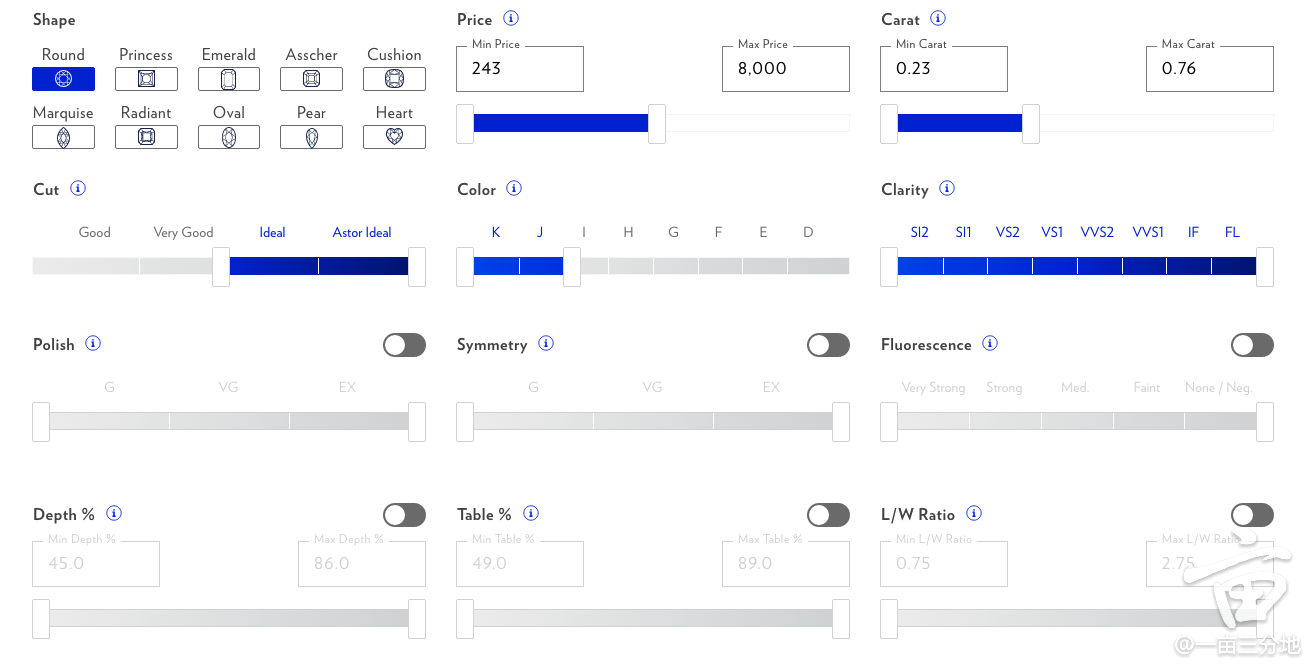Open the Price info icon
The image size is (1315, 668).
point(511,19)
